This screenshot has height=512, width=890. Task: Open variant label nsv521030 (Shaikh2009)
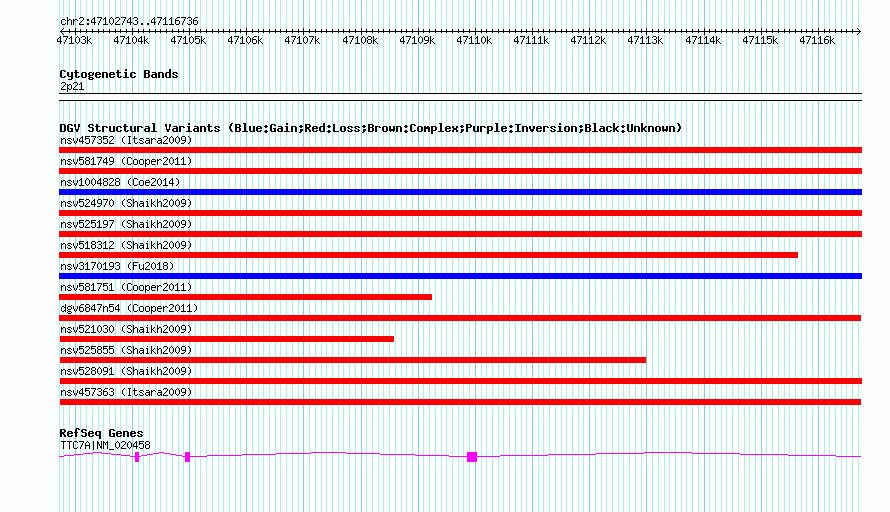(x=126, y=329)
